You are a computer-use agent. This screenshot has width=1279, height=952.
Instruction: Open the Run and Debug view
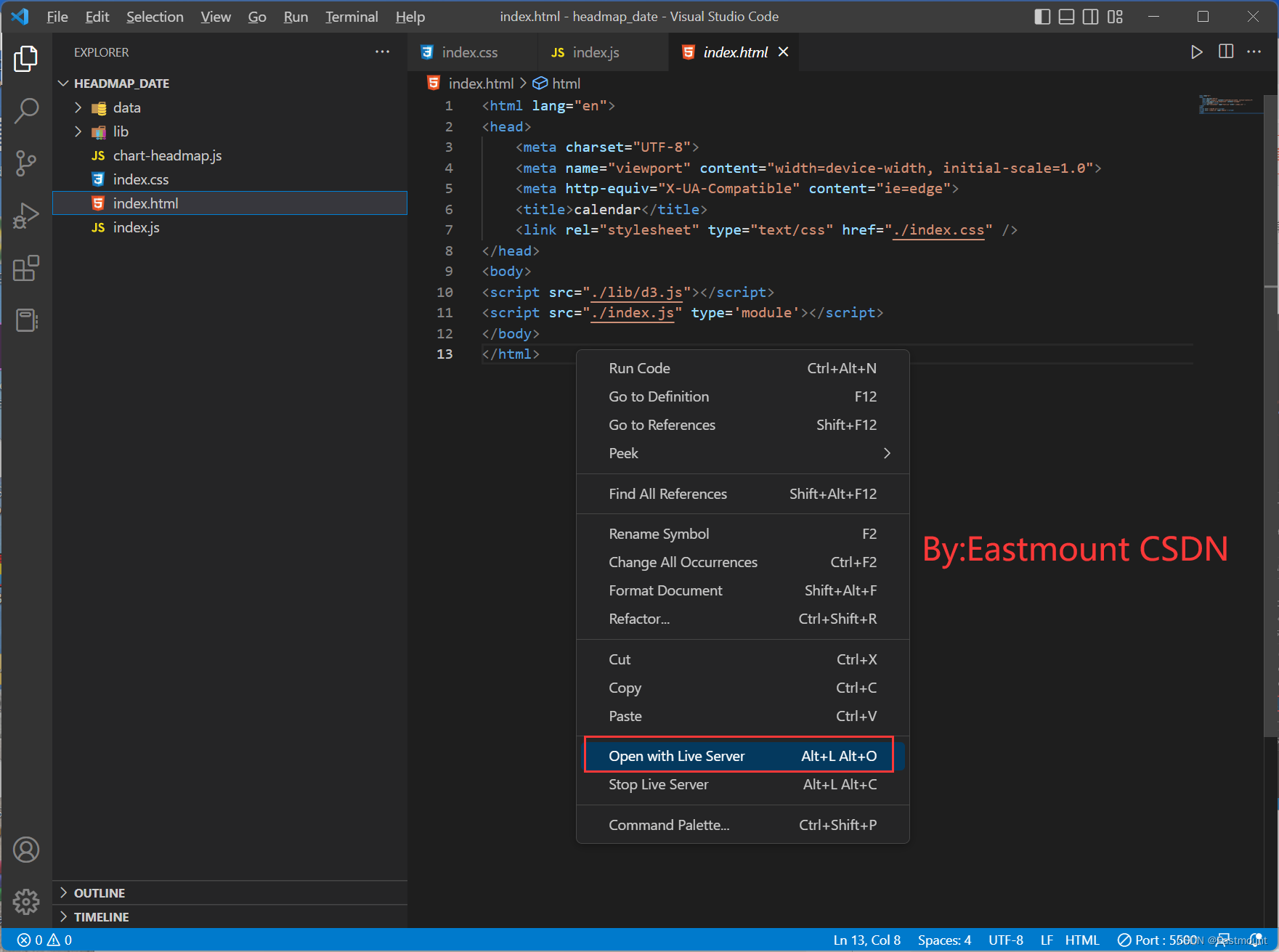tap(26, 216)
